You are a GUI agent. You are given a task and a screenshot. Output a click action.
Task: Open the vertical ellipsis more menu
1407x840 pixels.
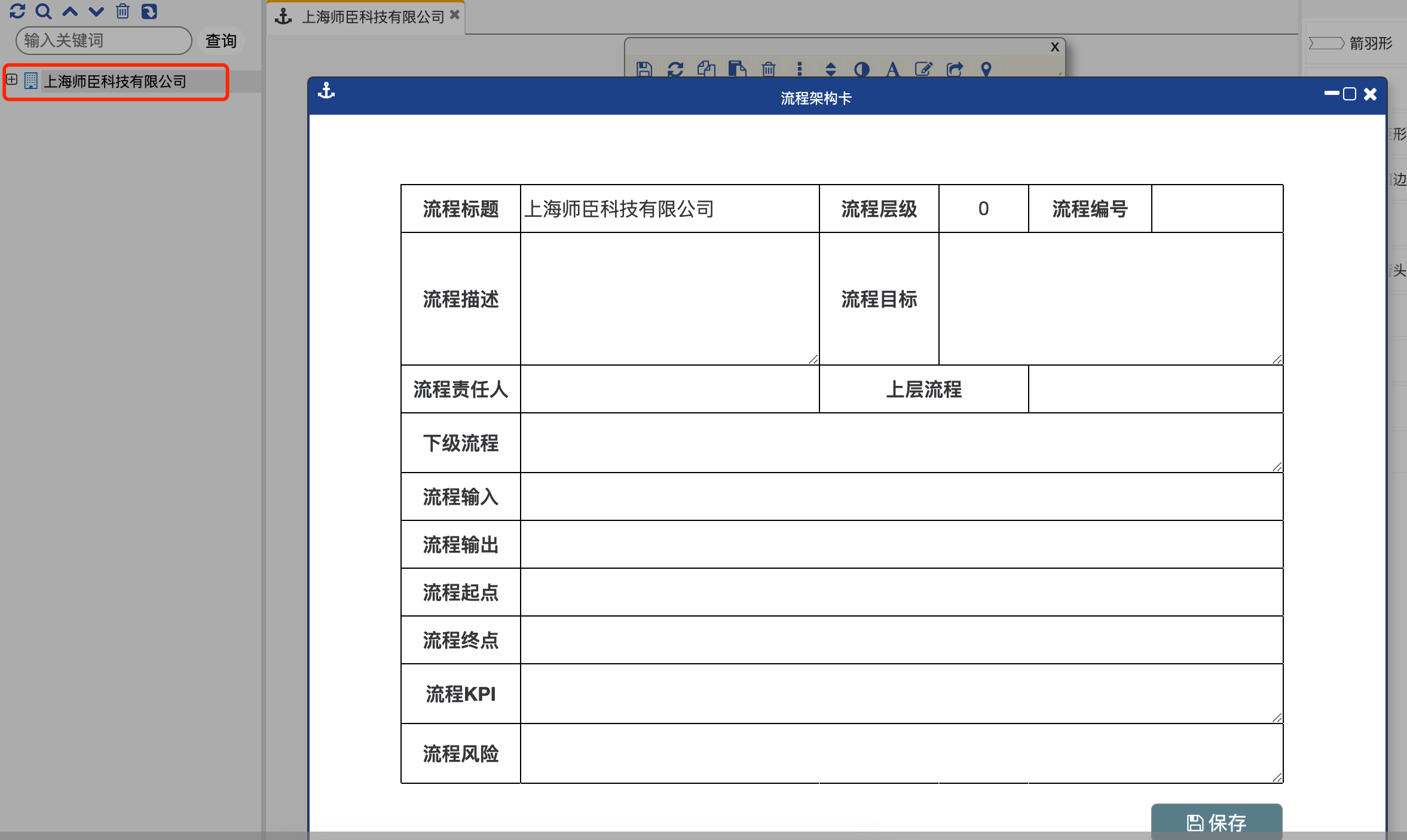point(799,69)
